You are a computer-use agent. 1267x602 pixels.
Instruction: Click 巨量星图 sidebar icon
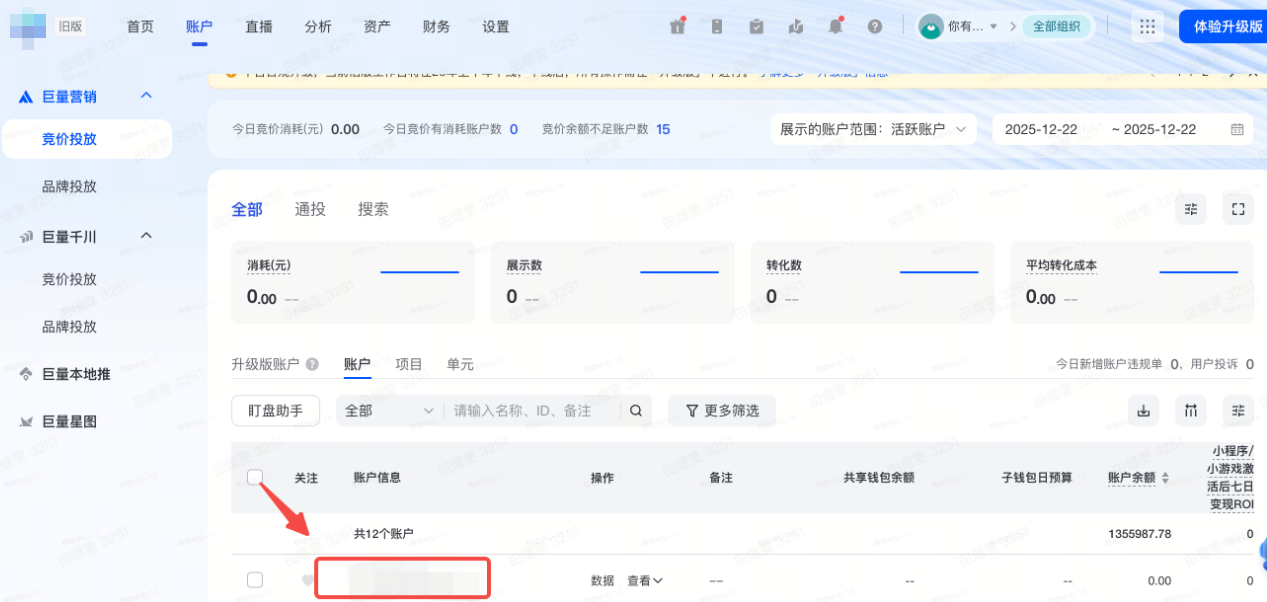coord(27,422)
